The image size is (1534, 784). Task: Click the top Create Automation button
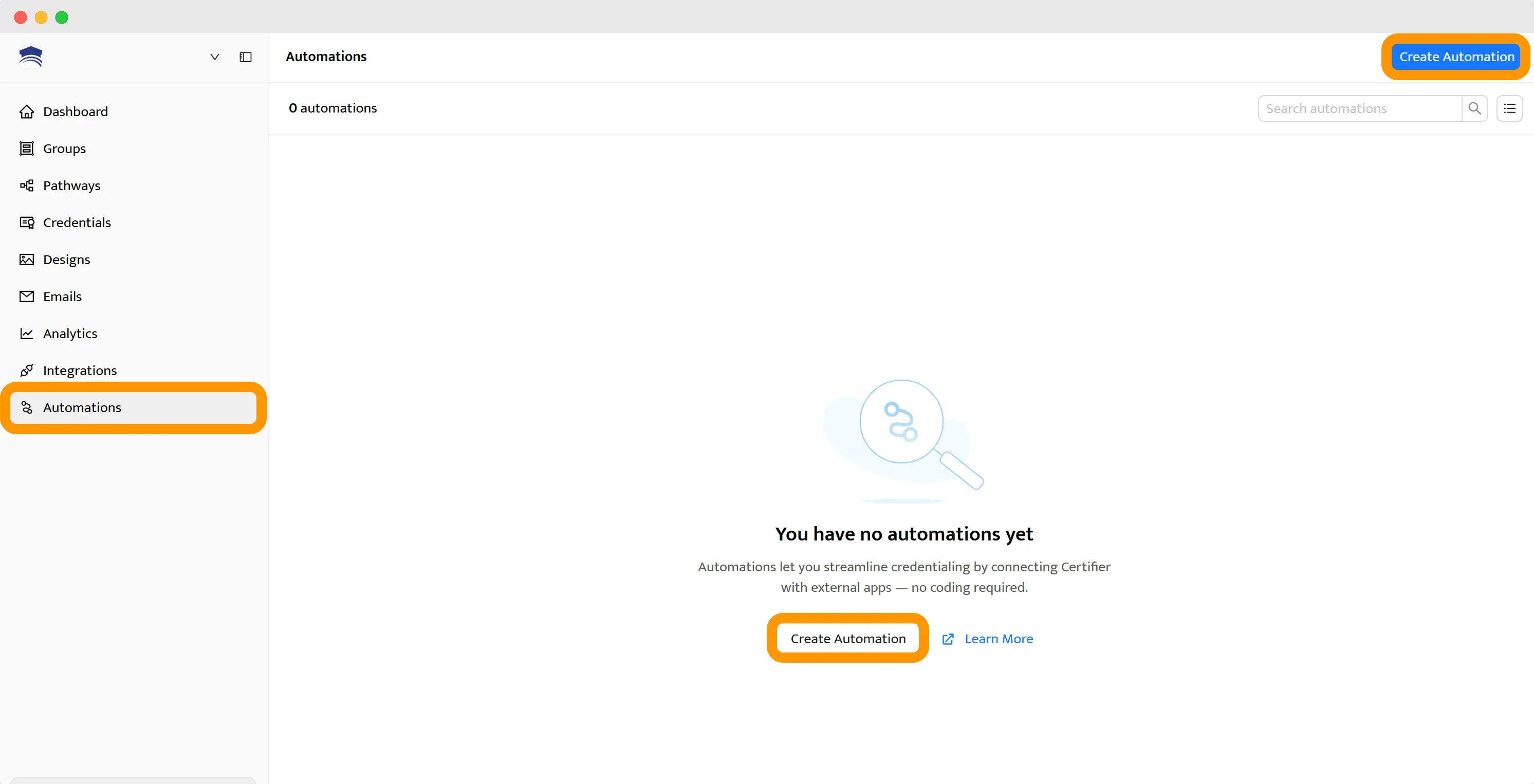coord(1455,57)
